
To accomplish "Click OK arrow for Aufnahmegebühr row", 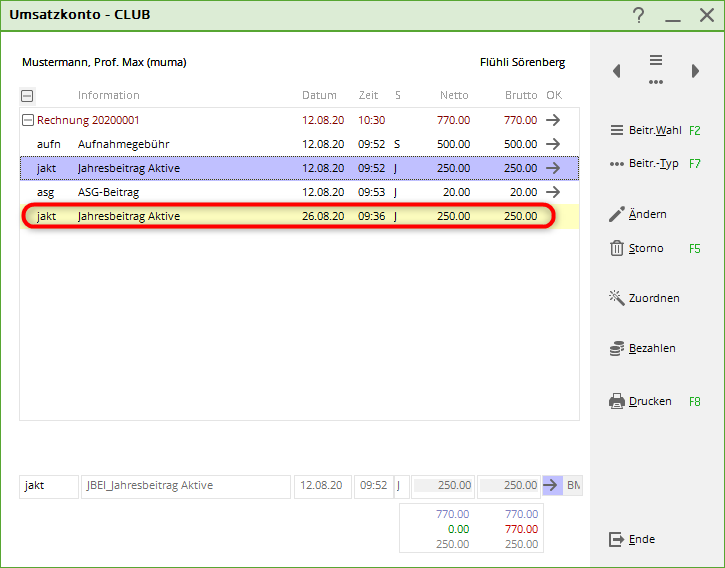I will pyautogui.click(x=552, y=144).
